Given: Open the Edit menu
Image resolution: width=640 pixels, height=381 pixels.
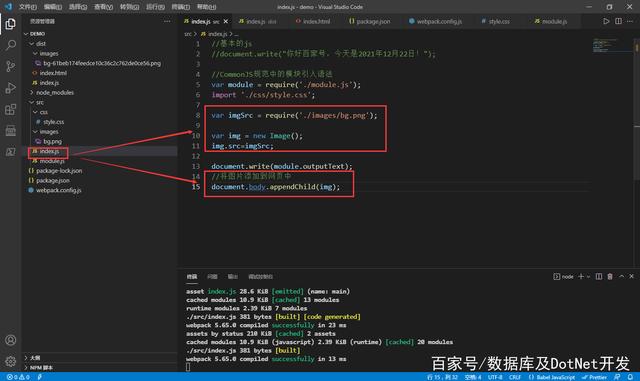Looking at the screenshot, I should click(x=53, y=7).
